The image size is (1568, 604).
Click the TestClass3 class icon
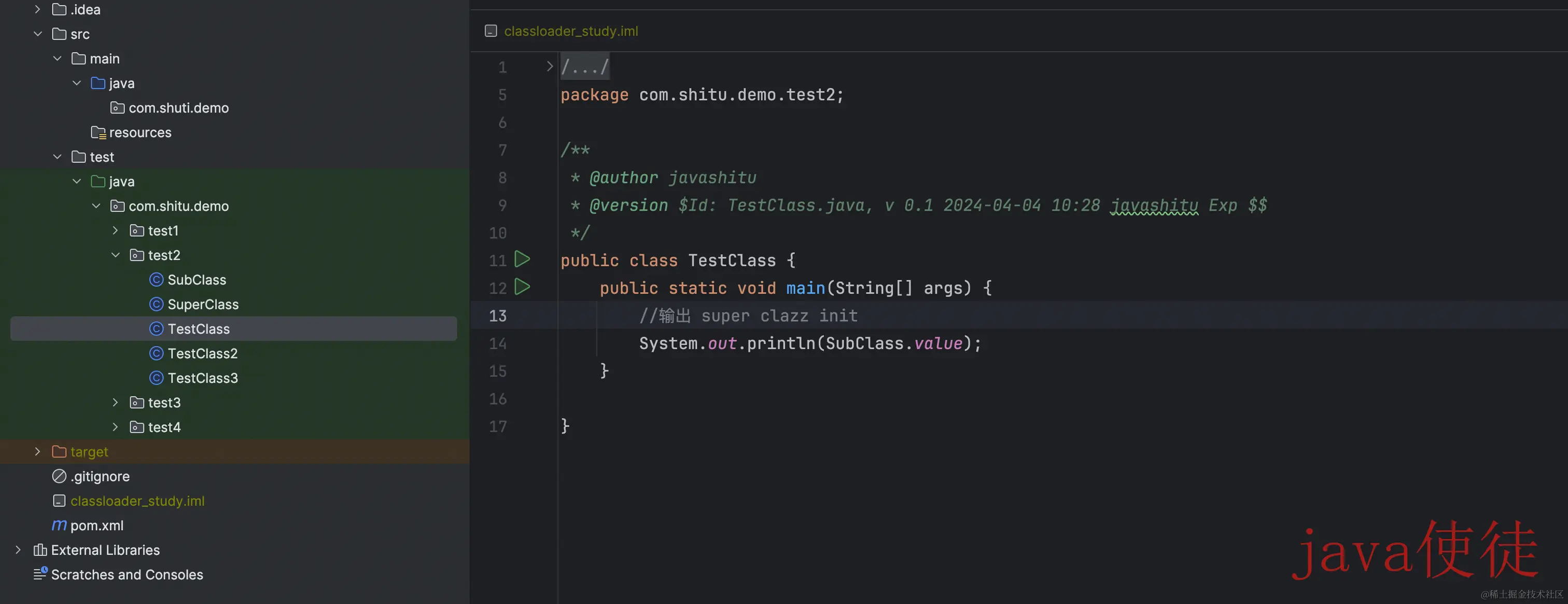pos(157,378)
